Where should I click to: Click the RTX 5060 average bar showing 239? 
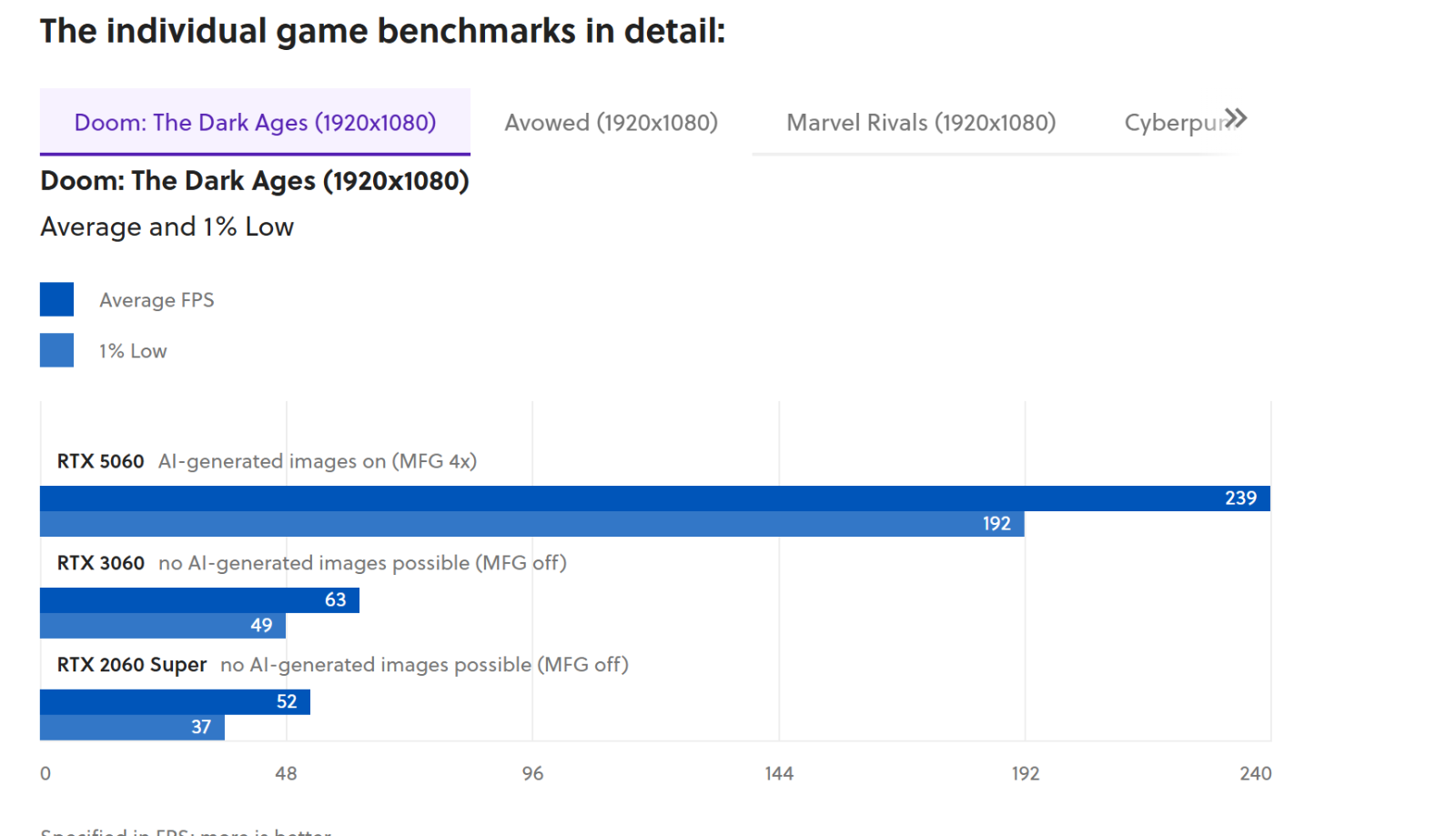tap(654, 499)
